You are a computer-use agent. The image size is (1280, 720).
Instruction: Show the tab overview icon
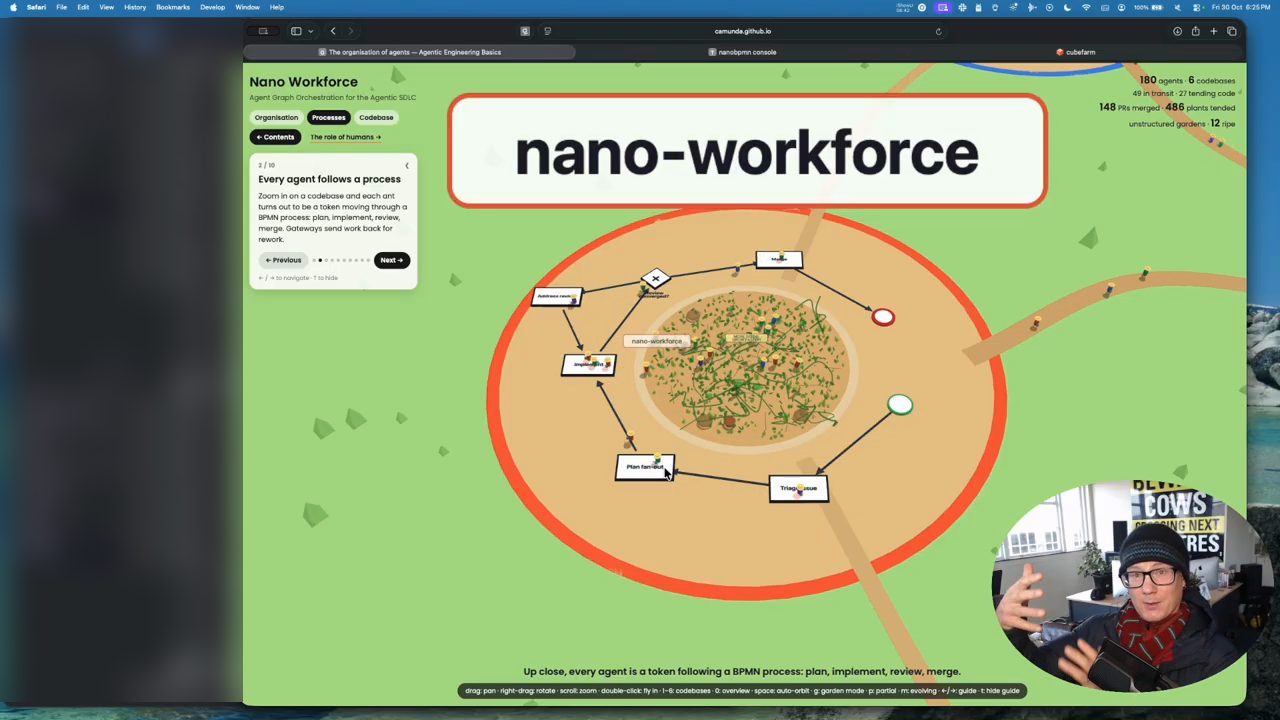1231,31
